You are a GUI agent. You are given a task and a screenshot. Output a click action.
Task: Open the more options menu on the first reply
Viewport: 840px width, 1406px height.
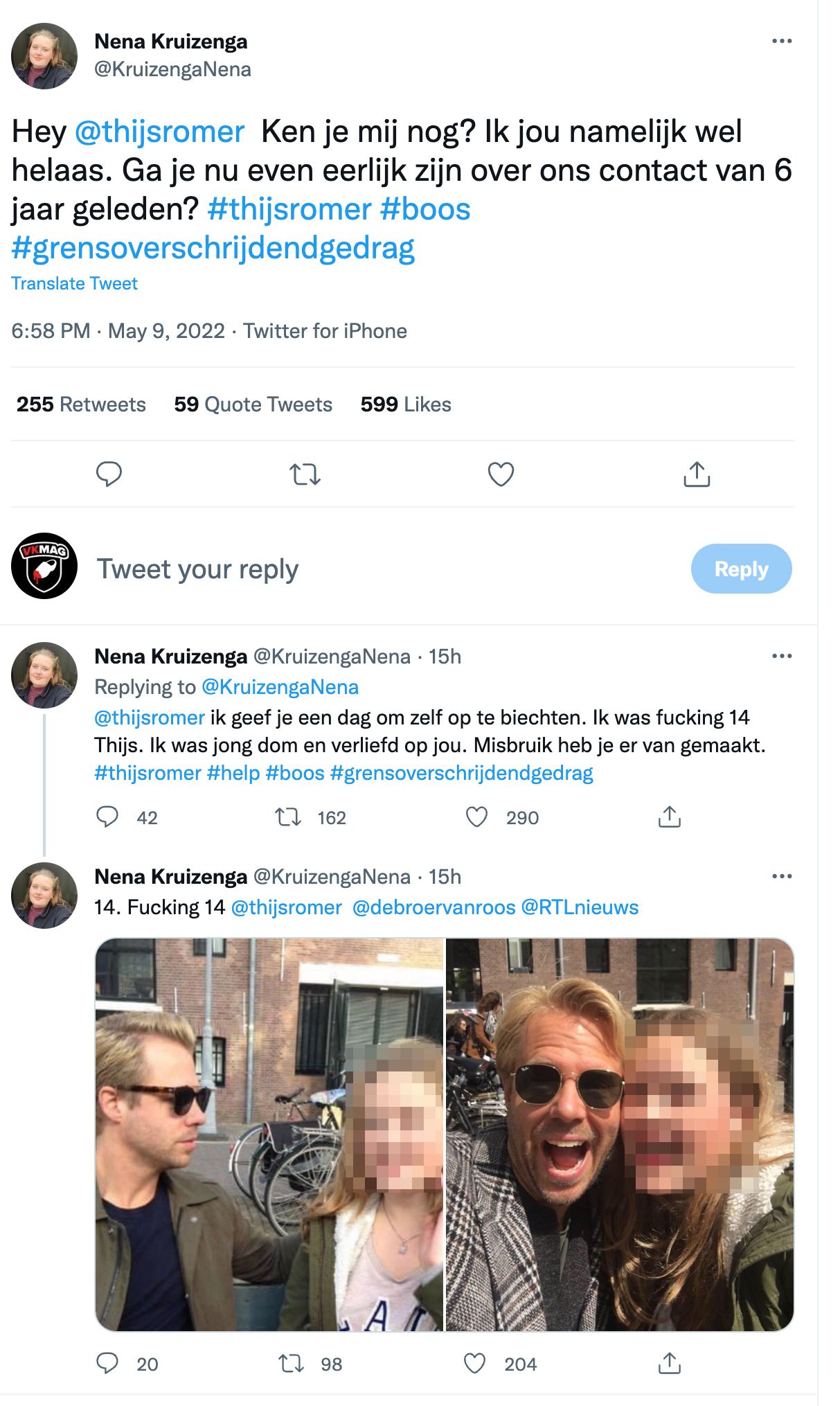(782, 656)
